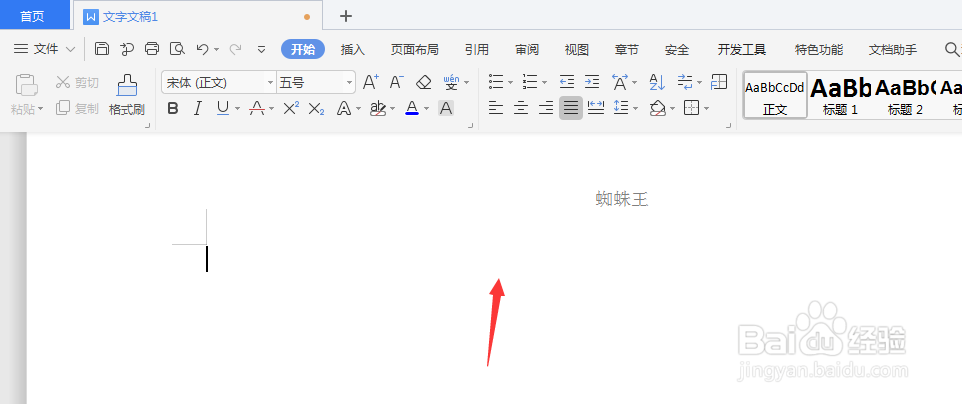Click the center alignment icon
This screenshot has width=962, height=404.
[521, 109]
